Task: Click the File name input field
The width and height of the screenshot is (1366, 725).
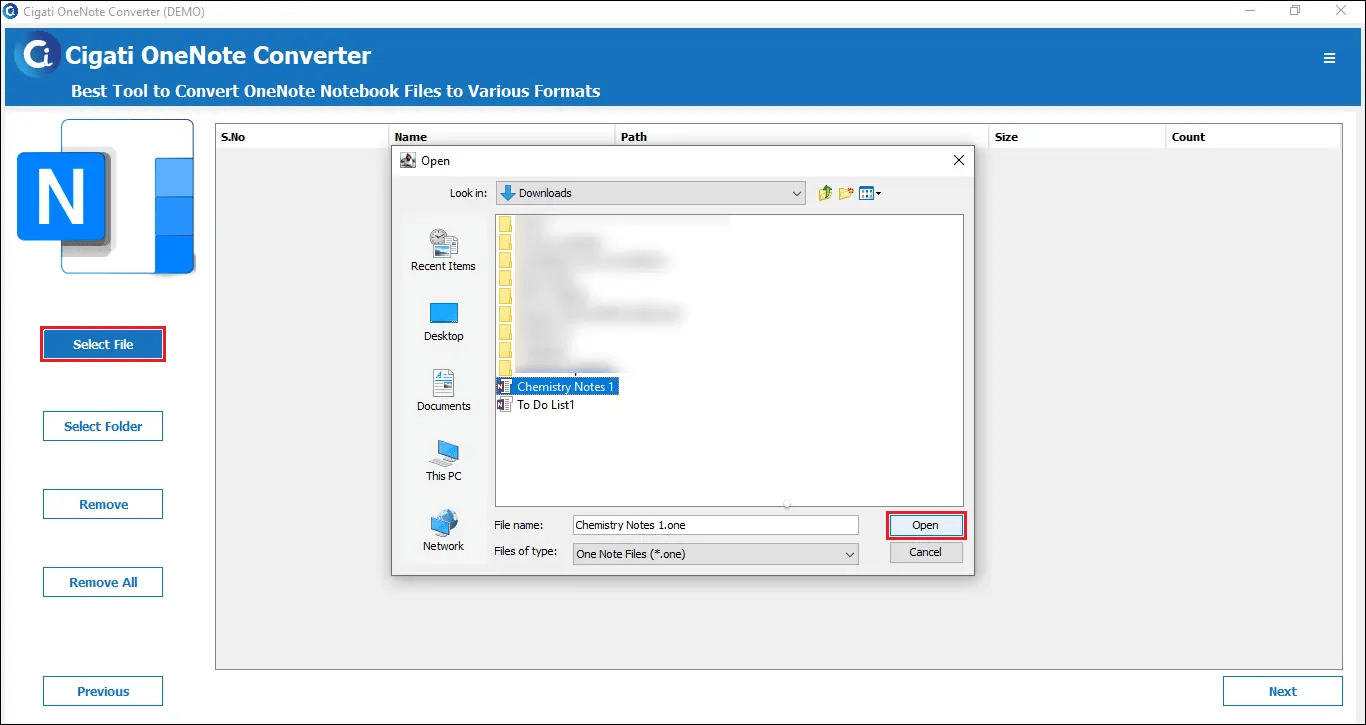Action: pyautogui.click(x=715, y=525)
